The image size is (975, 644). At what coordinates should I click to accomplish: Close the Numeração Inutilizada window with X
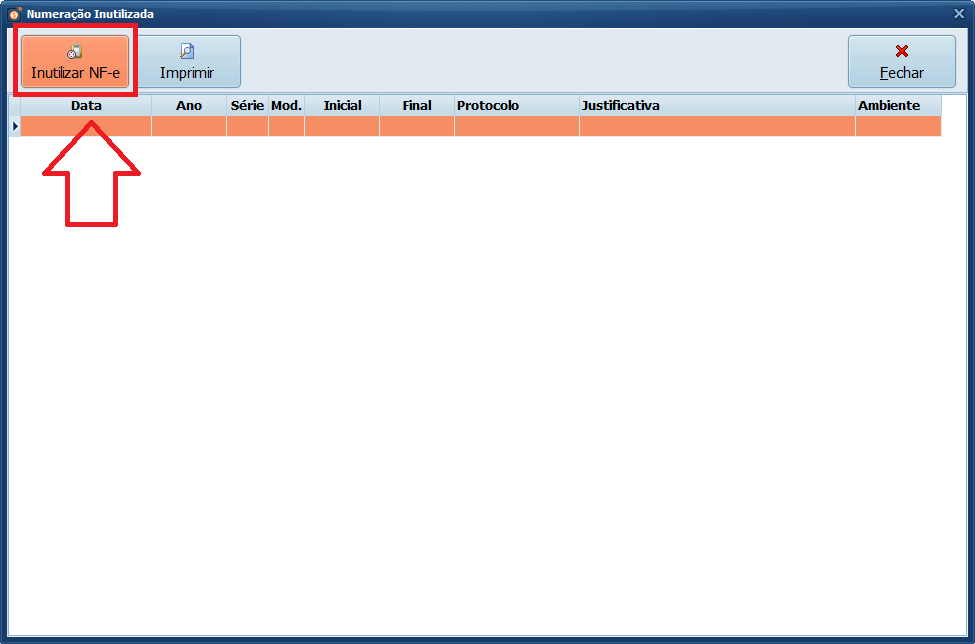click(959, 14)
